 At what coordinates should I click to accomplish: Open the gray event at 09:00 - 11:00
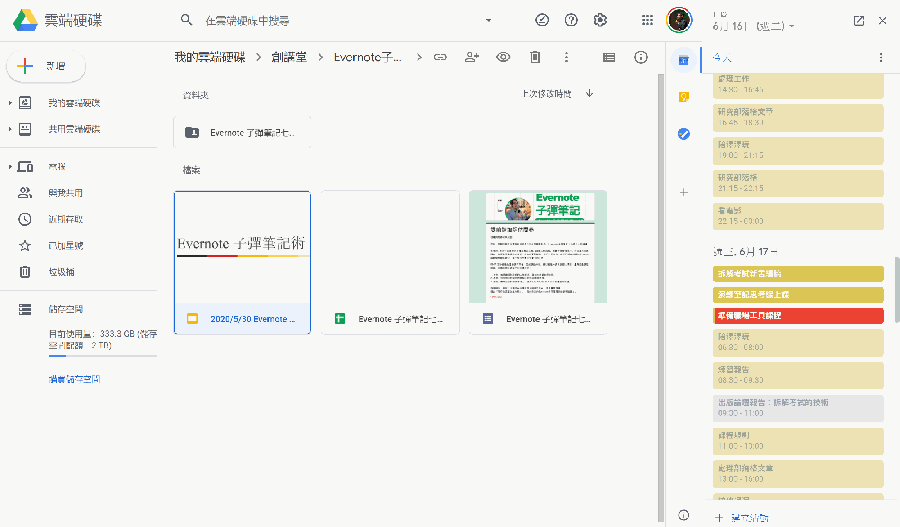tap(798, 408)
